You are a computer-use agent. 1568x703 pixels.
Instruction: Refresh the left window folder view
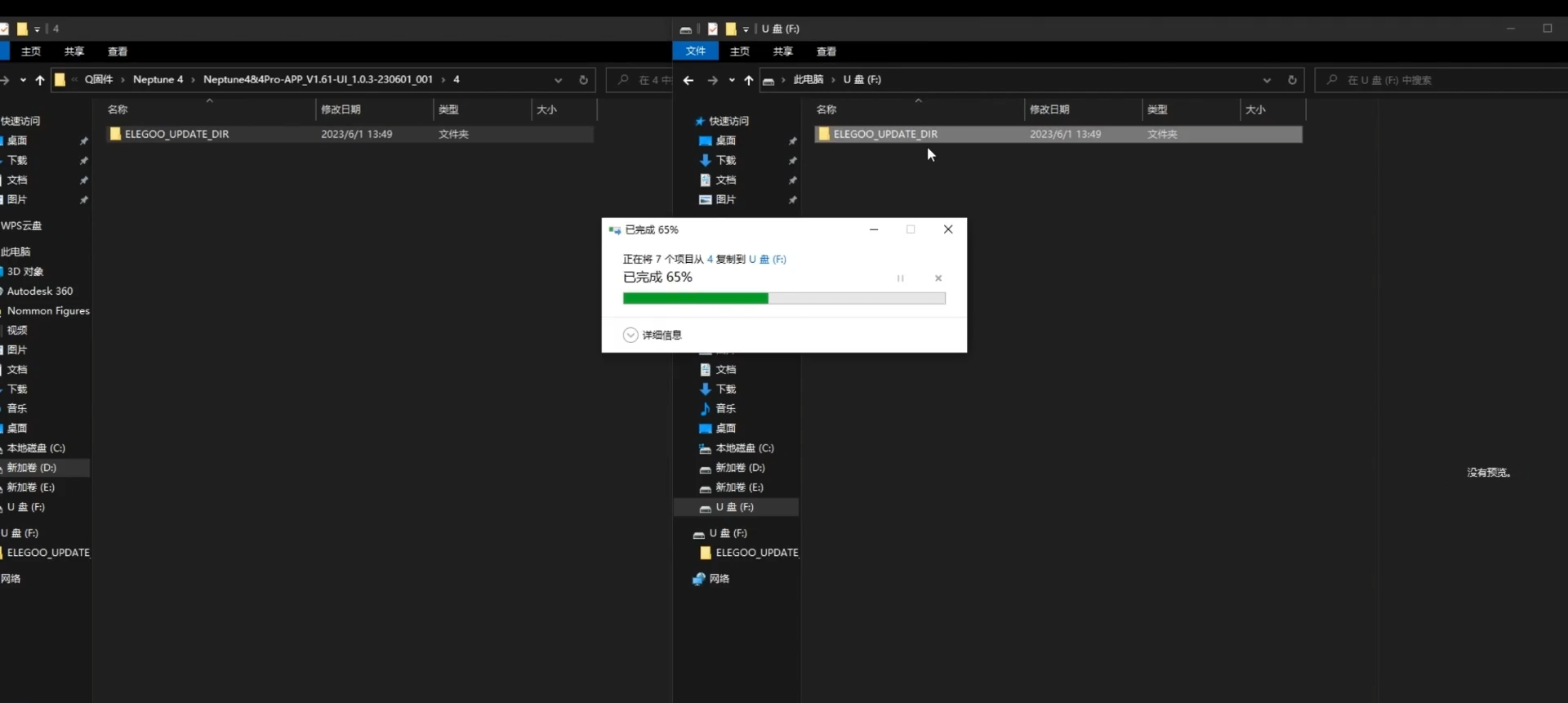pos(583,80)
